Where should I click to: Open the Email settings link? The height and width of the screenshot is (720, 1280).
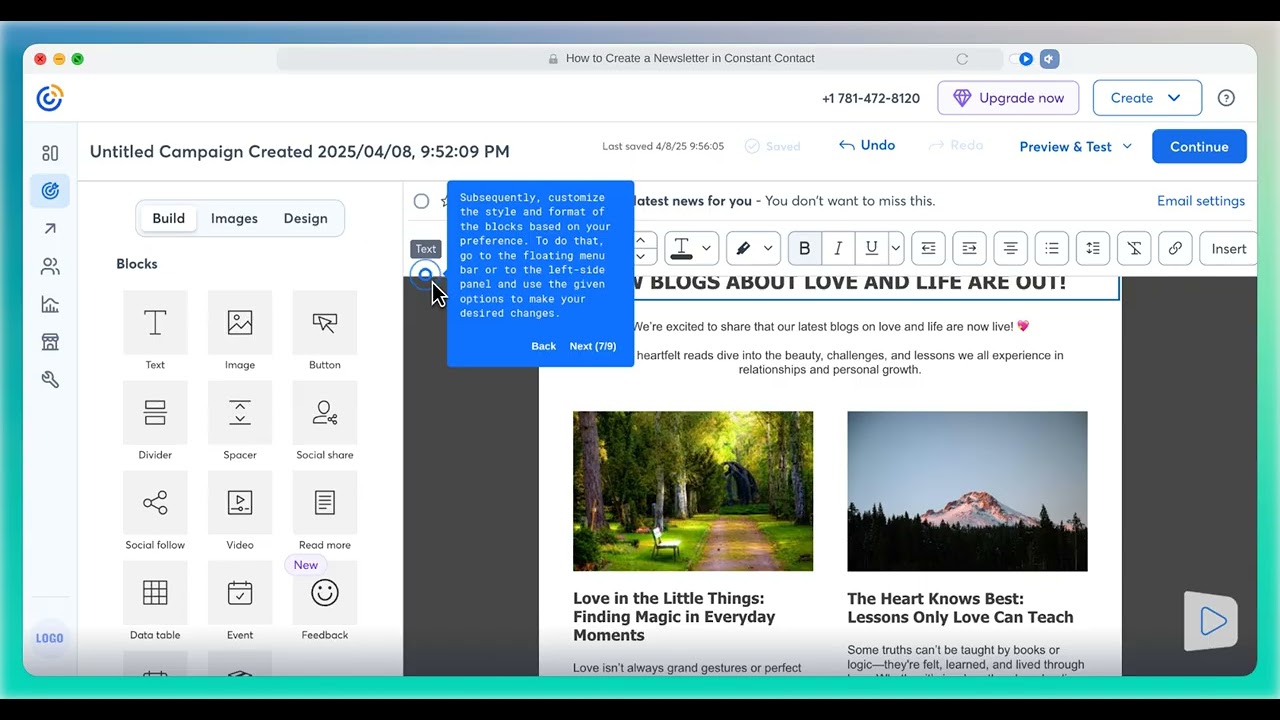pos(1201,201)
